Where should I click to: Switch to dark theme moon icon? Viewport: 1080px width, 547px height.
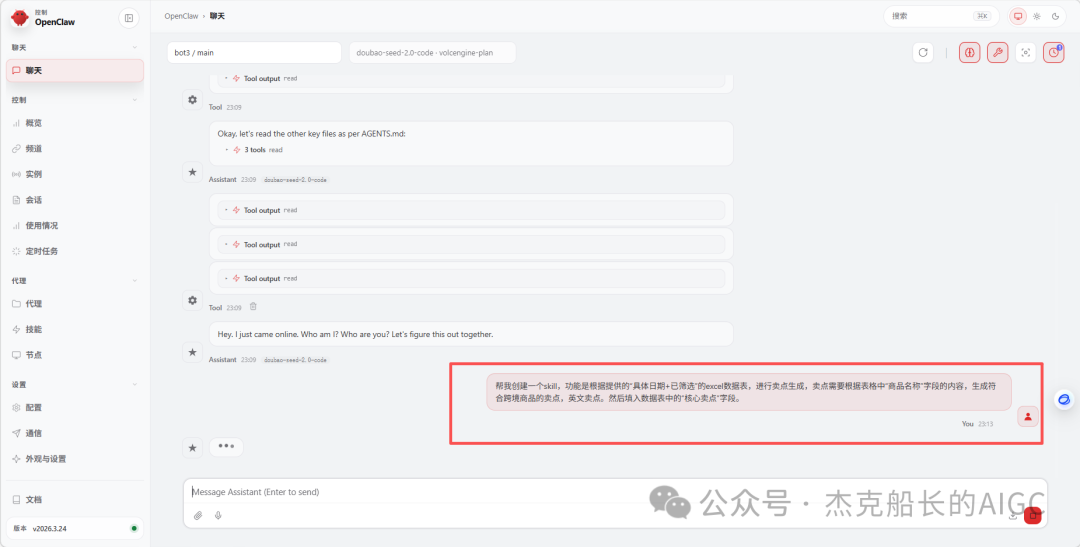click(1055, 16)
